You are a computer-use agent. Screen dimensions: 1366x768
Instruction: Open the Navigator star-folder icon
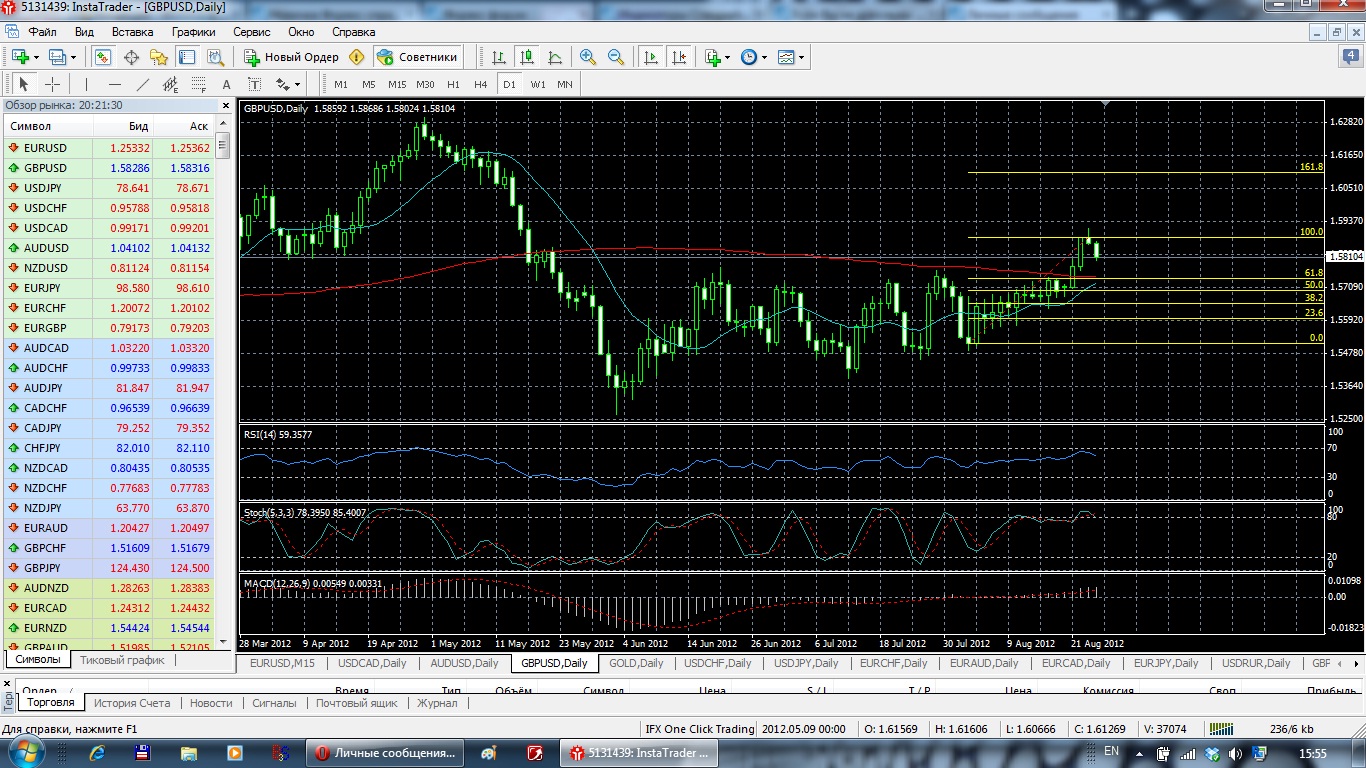(x=158, y=57)
